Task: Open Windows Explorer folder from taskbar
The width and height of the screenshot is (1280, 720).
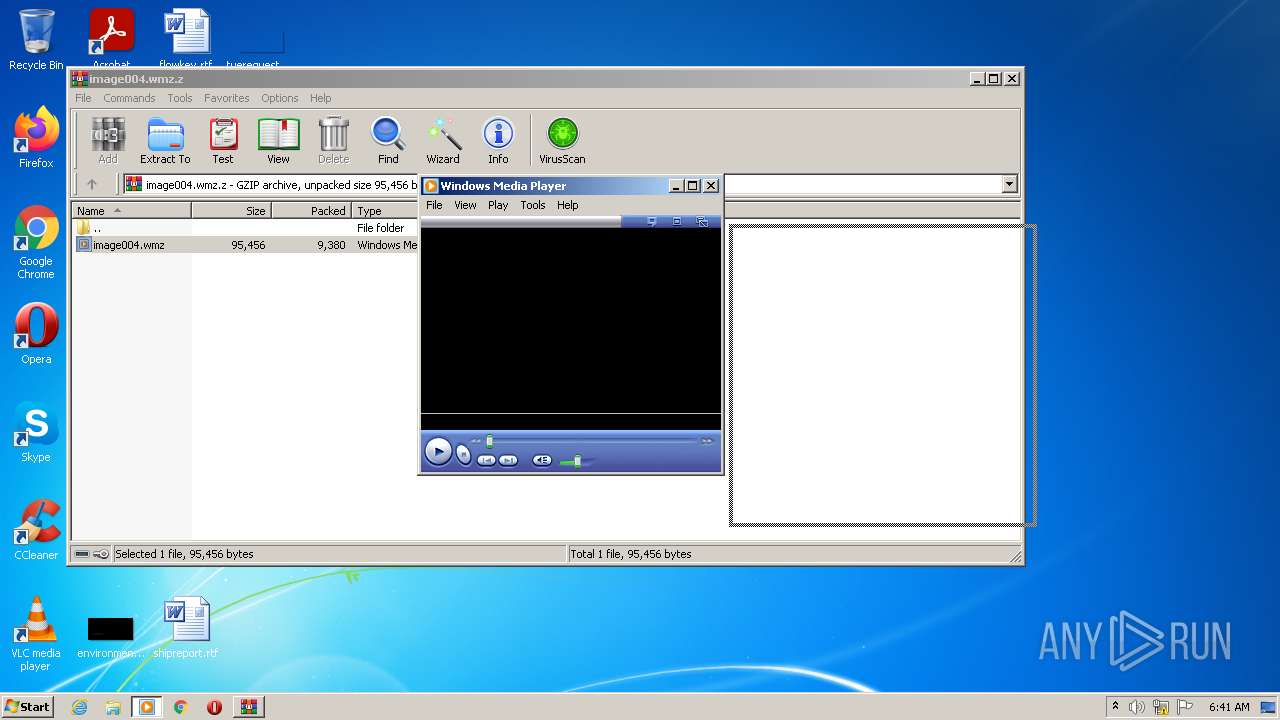Action: click(x=113, y=707)
